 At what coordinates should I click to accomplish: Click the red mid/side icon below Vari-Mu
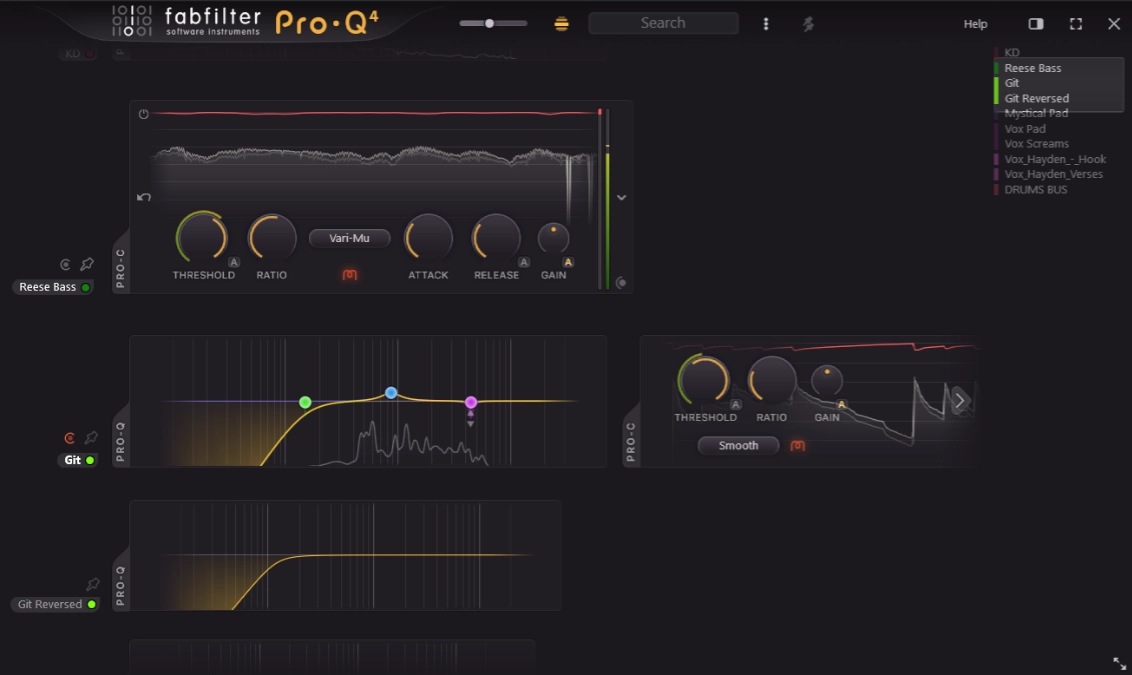point(349,275)
